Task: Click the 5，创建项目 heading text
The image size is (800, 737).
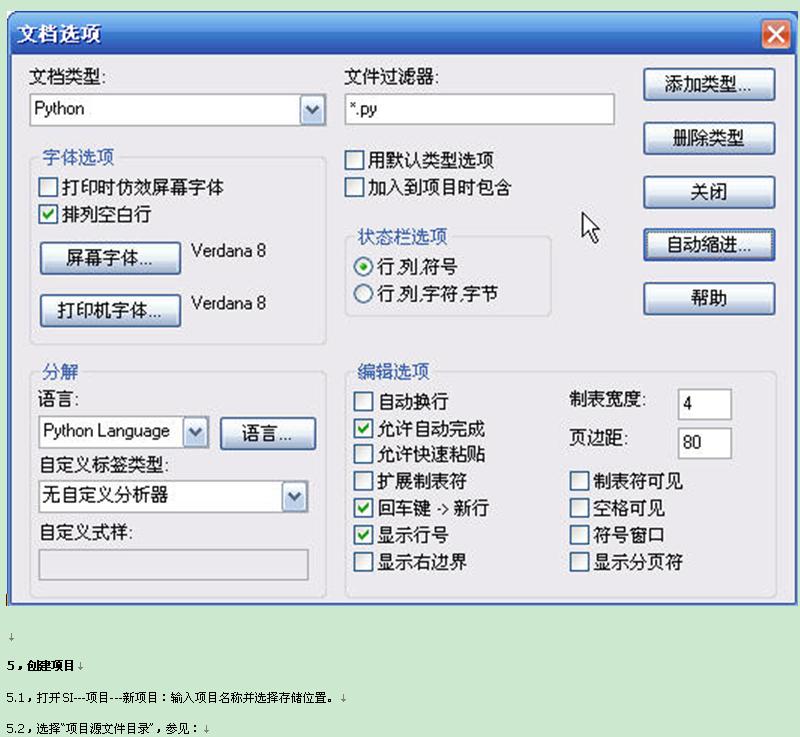Action: pos(41,666)
